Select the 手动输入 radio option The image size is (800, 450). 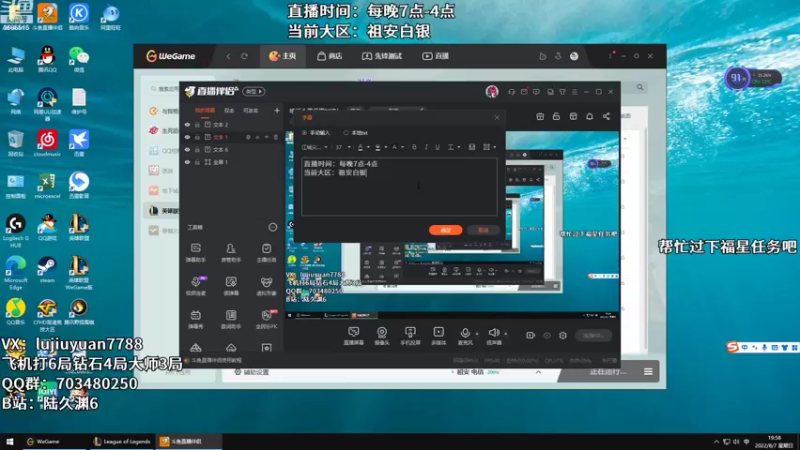[x=305, y=133]
